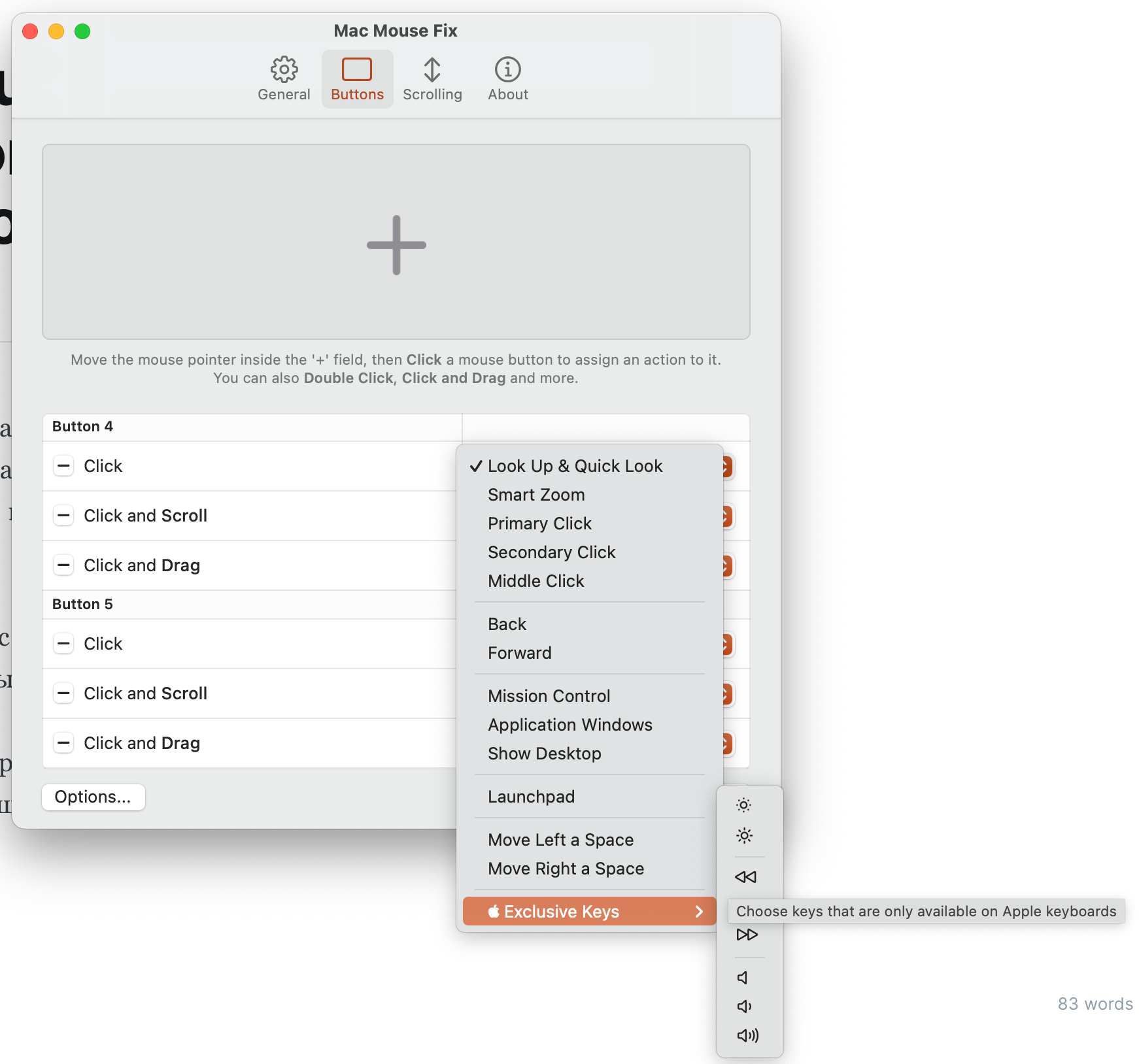Viewport: 1139px width, 1064px height.
Task: Expand the Exclusive Keys submenu
Action: coord(589,912)
